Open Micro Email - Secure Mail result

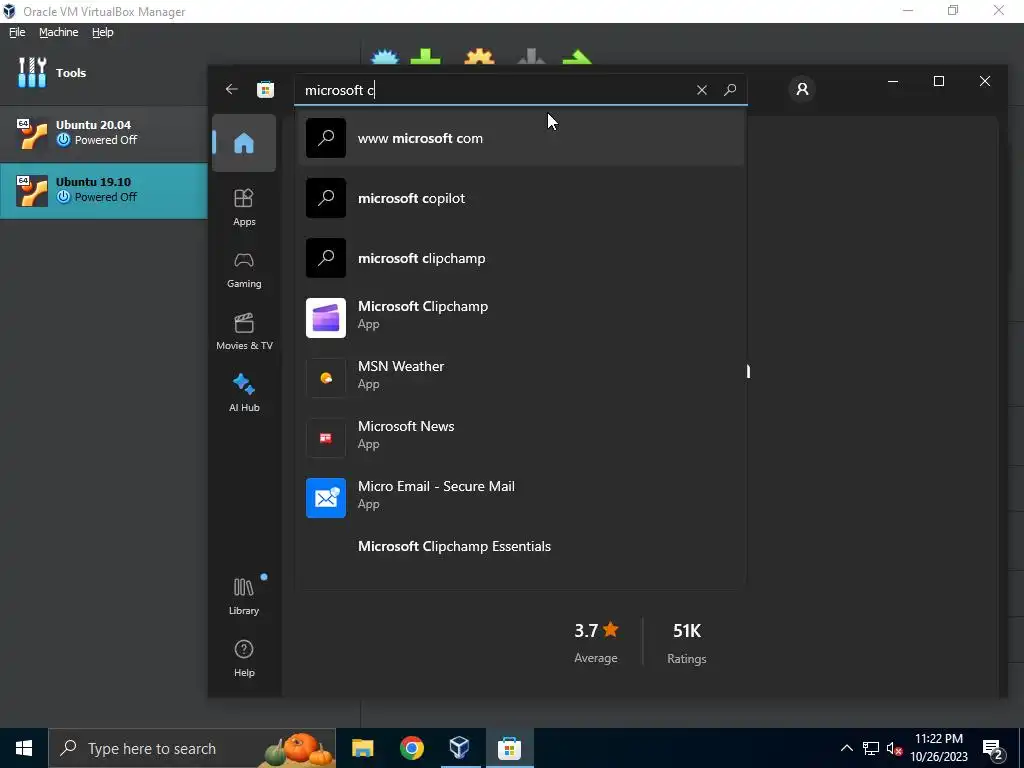click(520, 498)
